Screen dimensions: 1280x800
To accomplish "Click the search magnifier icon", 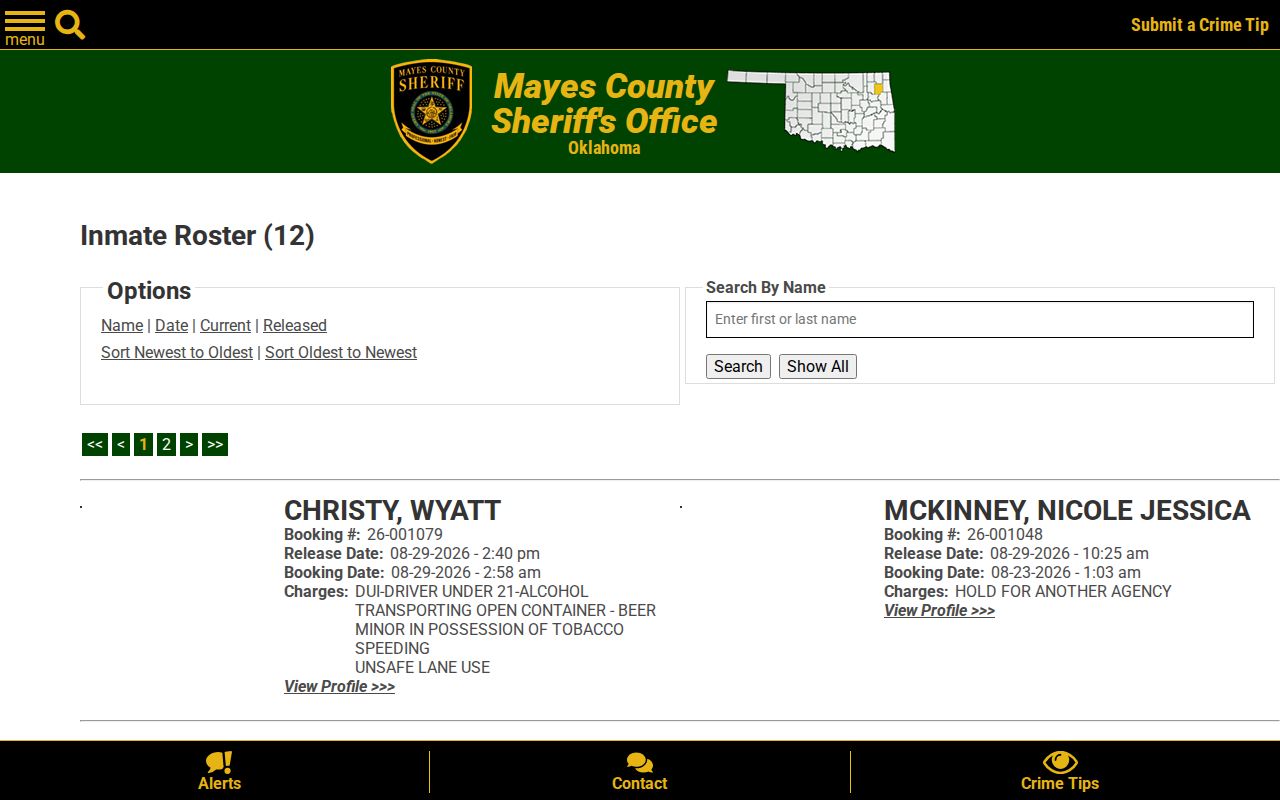I will 70,24.
